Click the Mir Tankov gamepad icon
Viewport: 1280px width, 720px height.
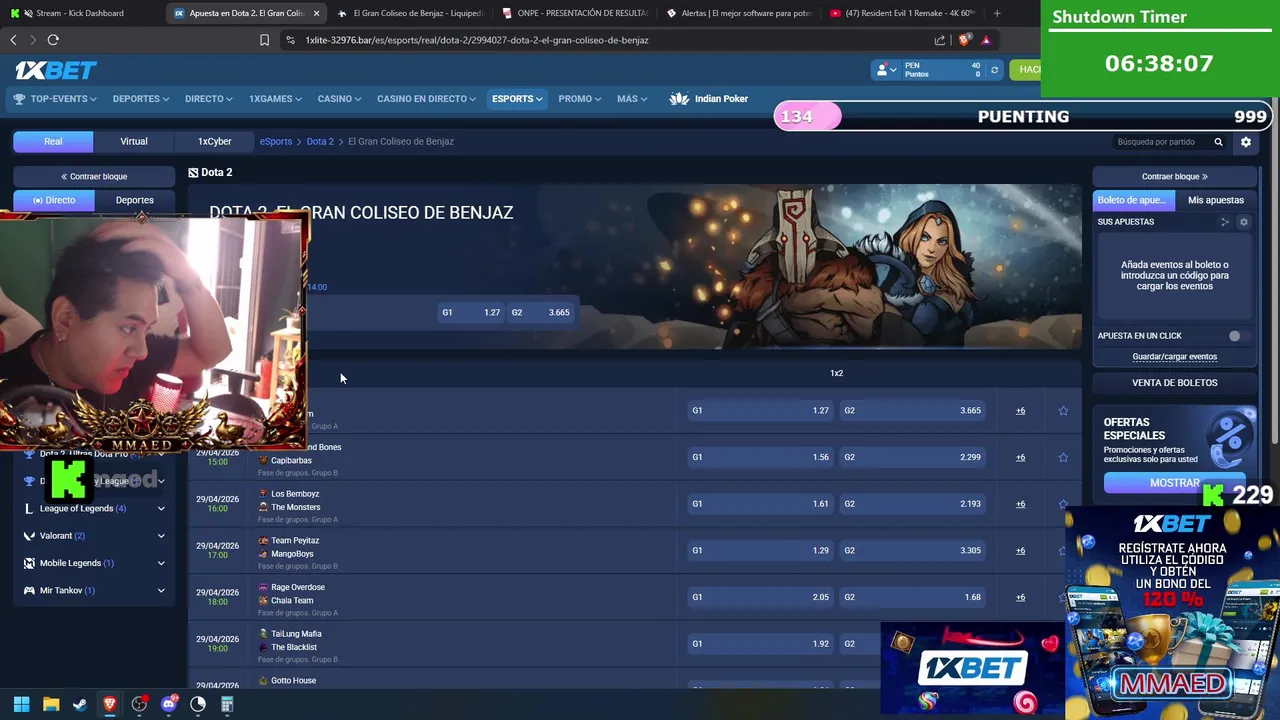tap(29, 590)
